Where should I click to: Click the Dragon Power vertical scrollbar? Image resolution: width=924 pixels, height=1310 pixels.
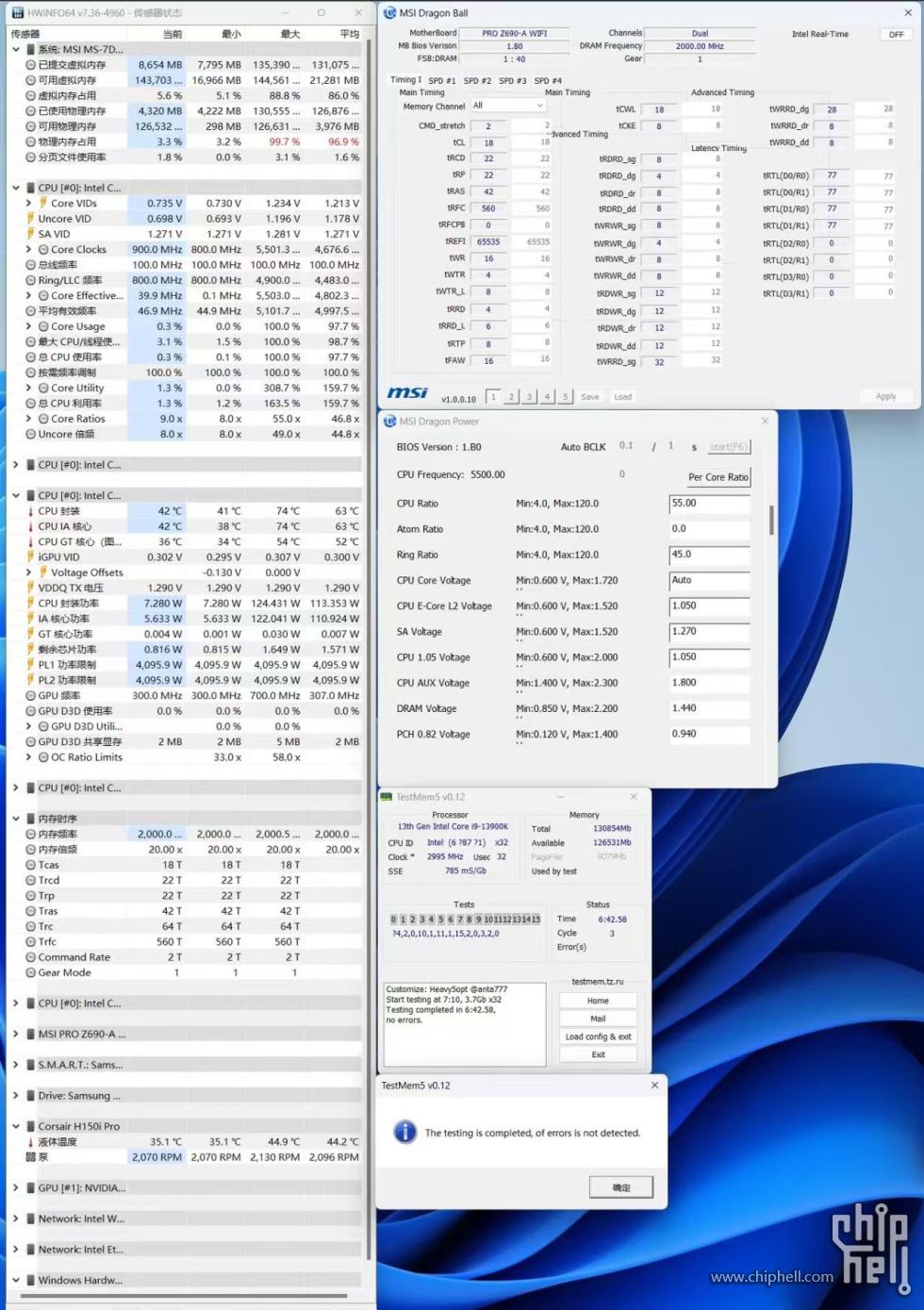coord(771,520)
